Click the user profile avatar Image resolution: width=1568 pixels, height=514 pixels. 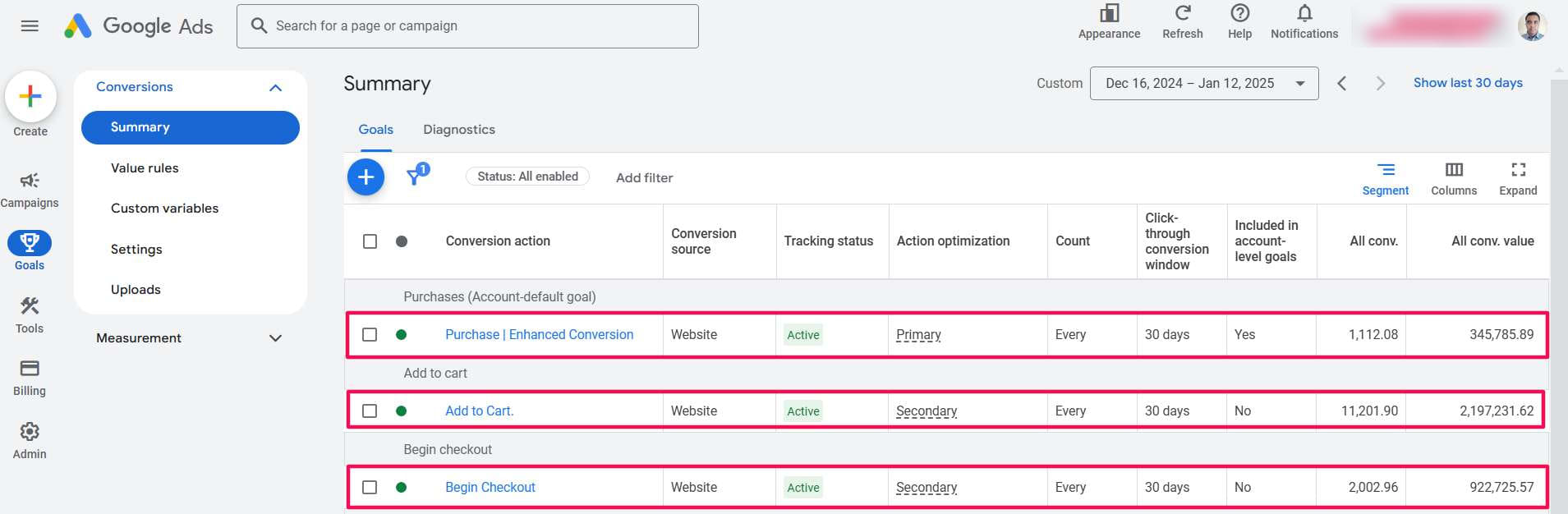(1531, 26)
